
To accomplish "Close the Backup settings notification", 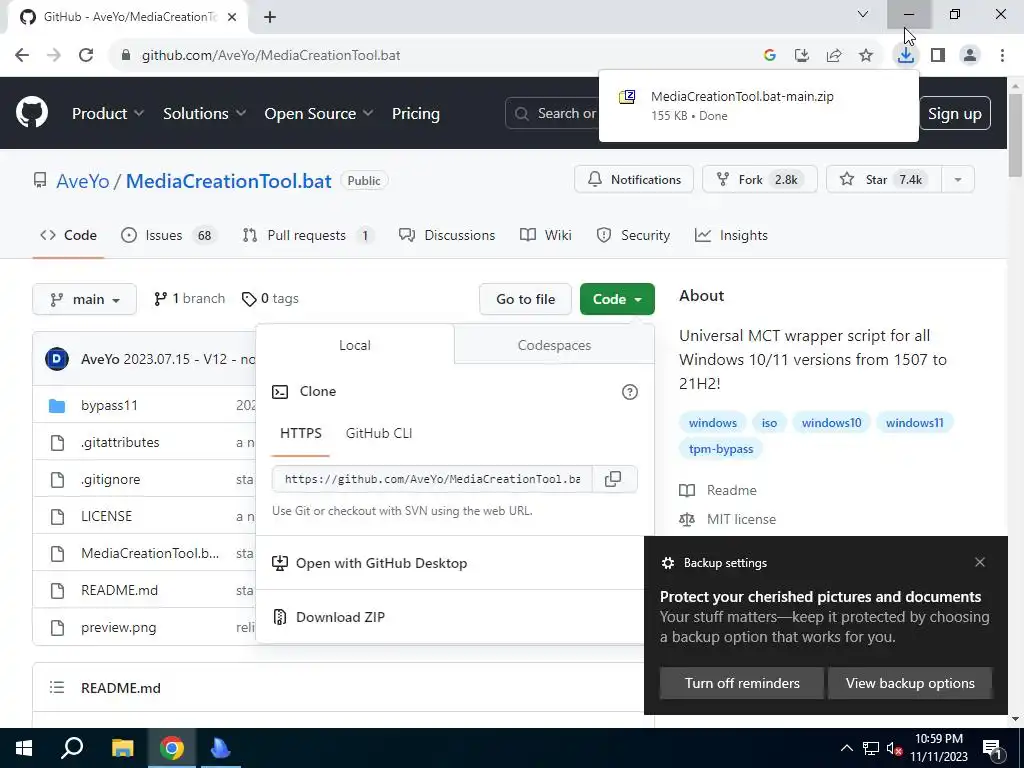I will point(980,562).
